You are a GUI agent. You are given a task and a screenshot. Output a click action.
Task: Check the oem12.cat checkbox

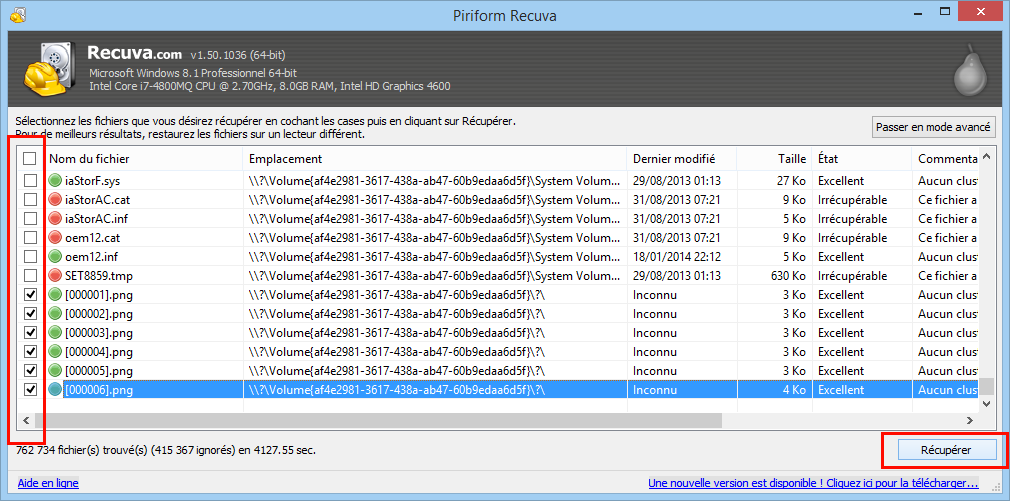point(30,238)
